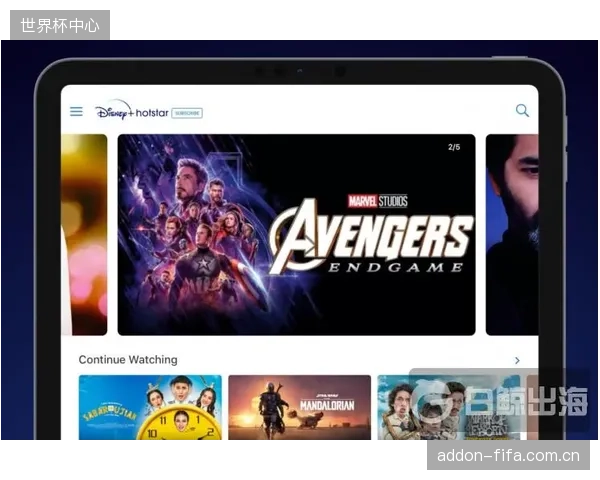This screenshot has width=600, height=480.
Task: Show the next carousel banner with the bearded man
Action: (512, 235)
